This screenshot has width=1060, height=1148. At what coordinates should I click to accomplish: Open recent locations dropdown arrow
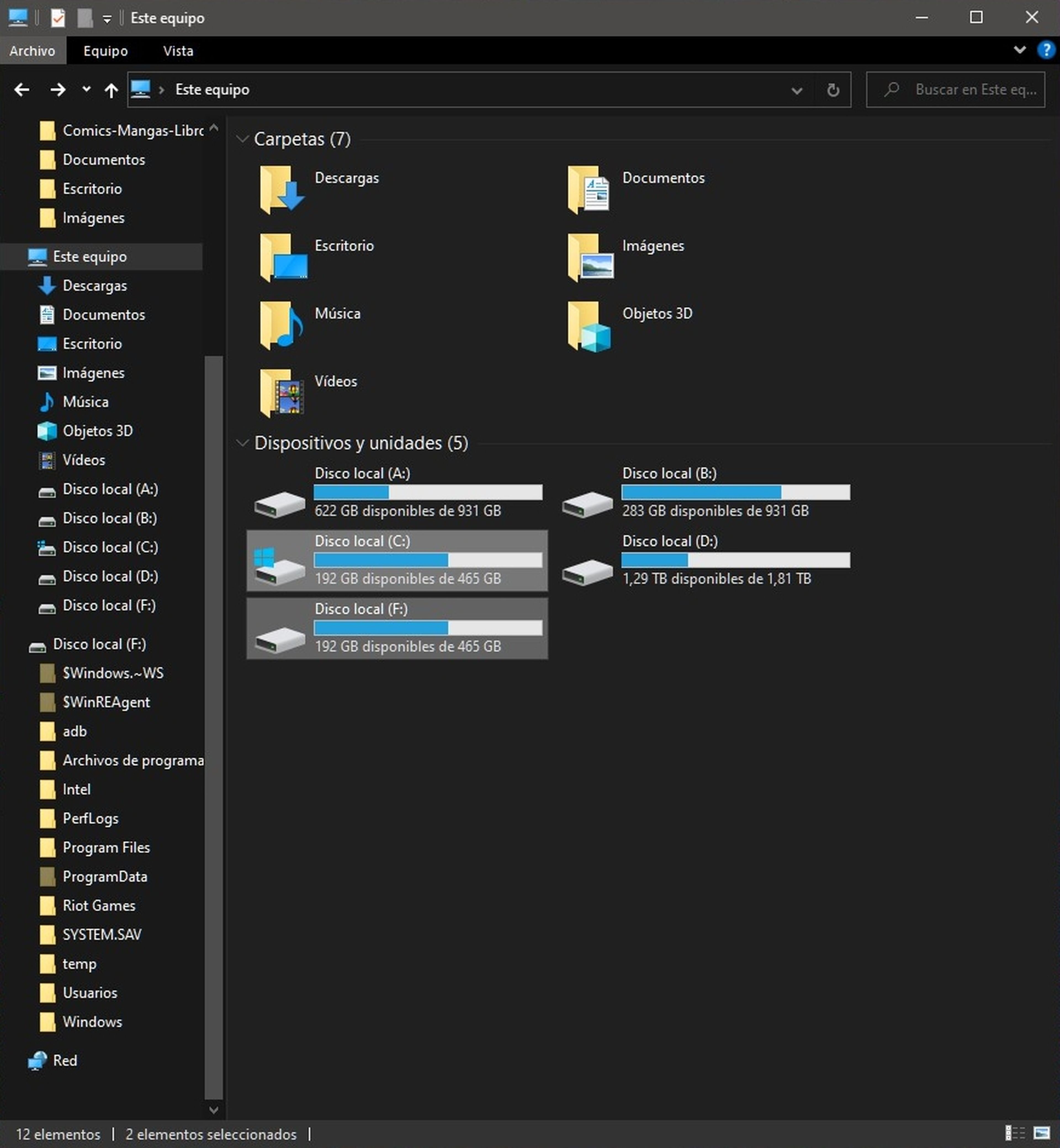tap(86, 89)
